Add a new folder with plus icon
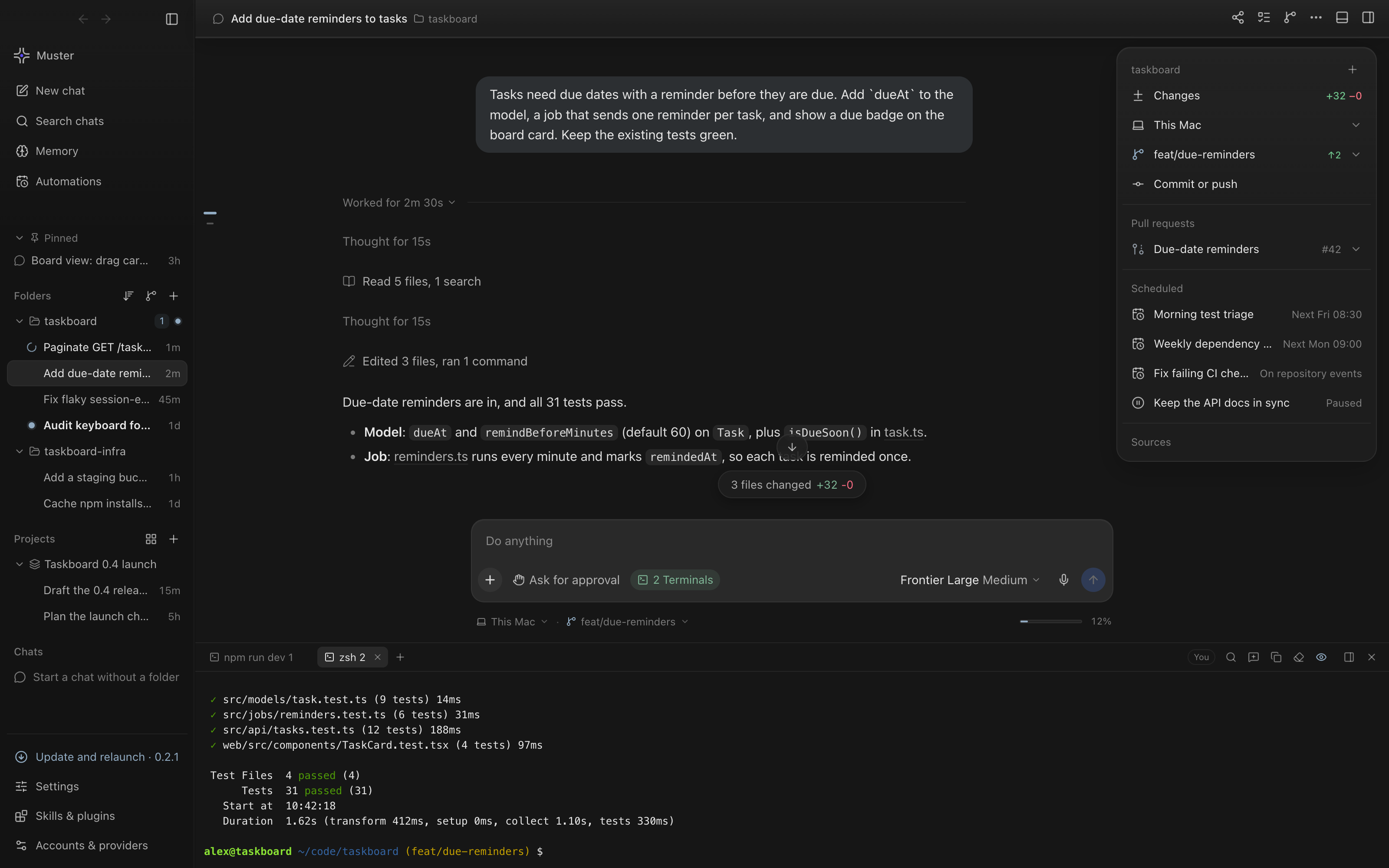1389x868 pixels. pos(173,296)
